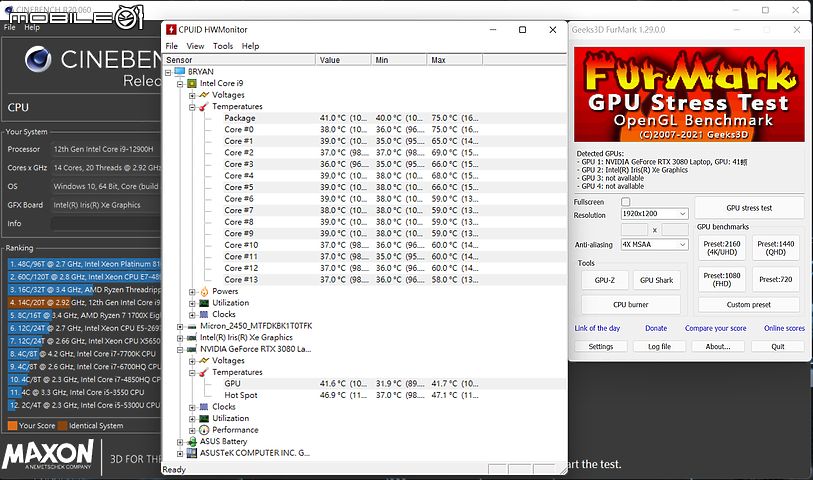Open FurMark Settings
The height and width of the screenshot is (480, 813).
pyautogui.click(x=601, y=347)
